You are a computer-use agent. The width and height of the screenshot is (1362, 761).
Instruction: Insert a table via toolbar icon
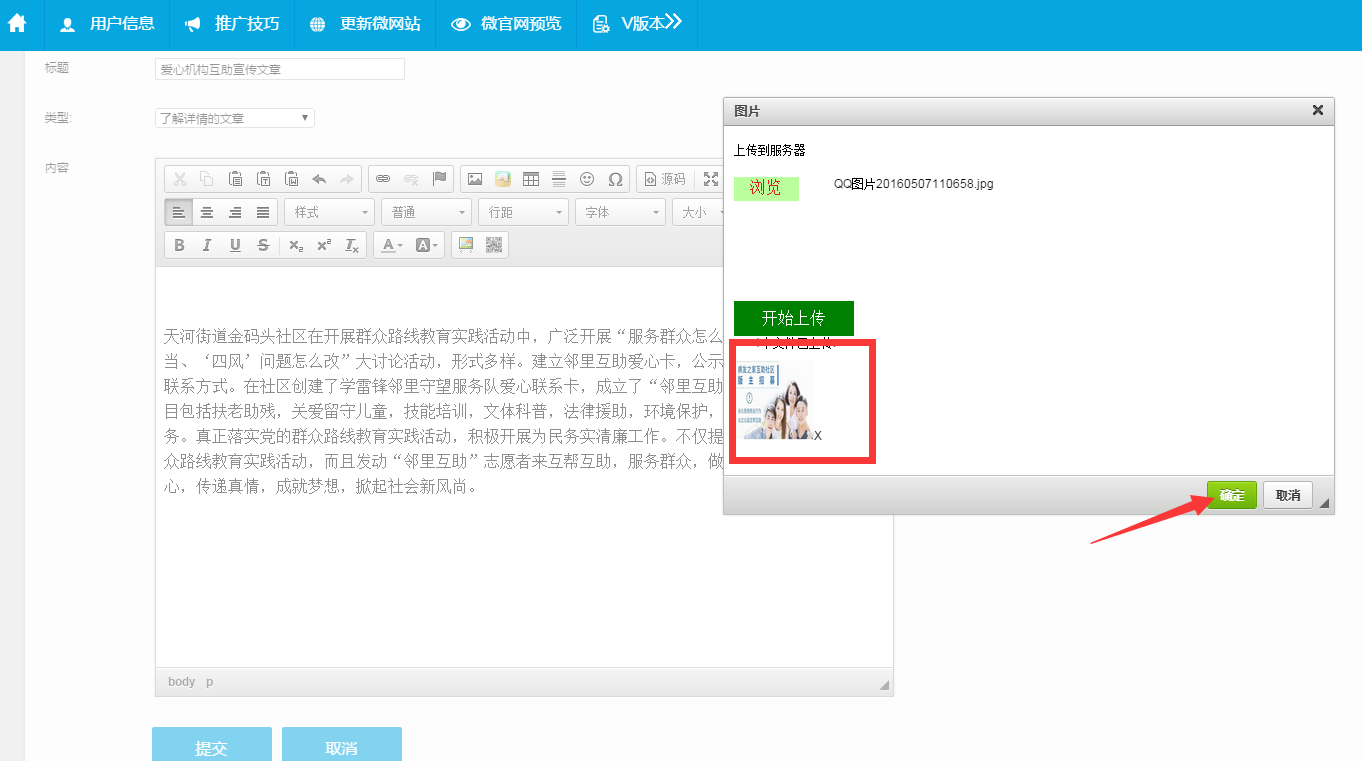click(x=531, y=179)
